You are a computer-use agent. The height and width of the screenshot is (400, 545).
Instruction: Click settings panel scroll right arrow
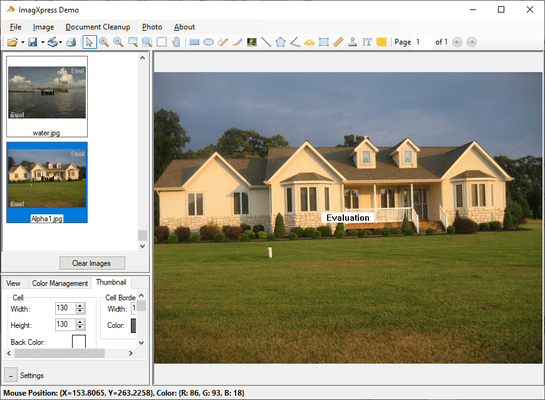point(131,353)
